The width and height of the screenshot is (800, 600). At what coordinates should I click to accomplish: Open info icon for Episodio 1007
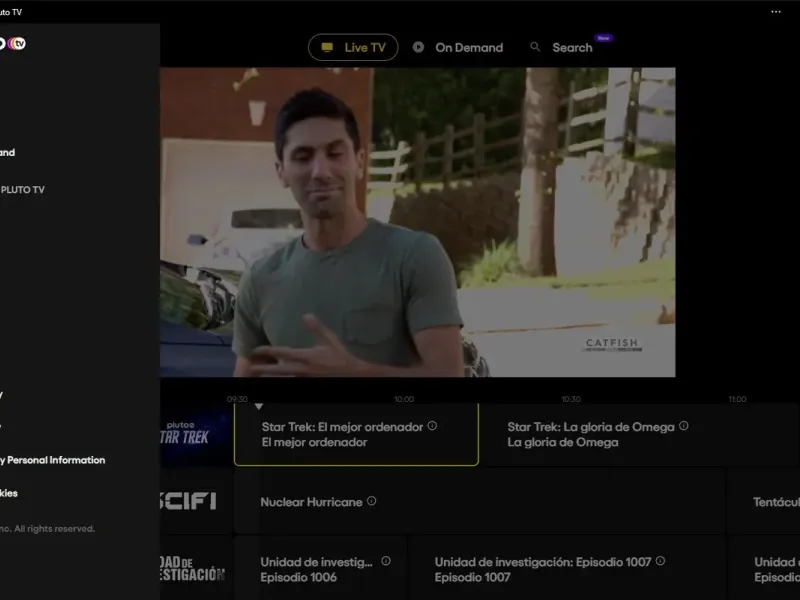(x=660, y=561)
